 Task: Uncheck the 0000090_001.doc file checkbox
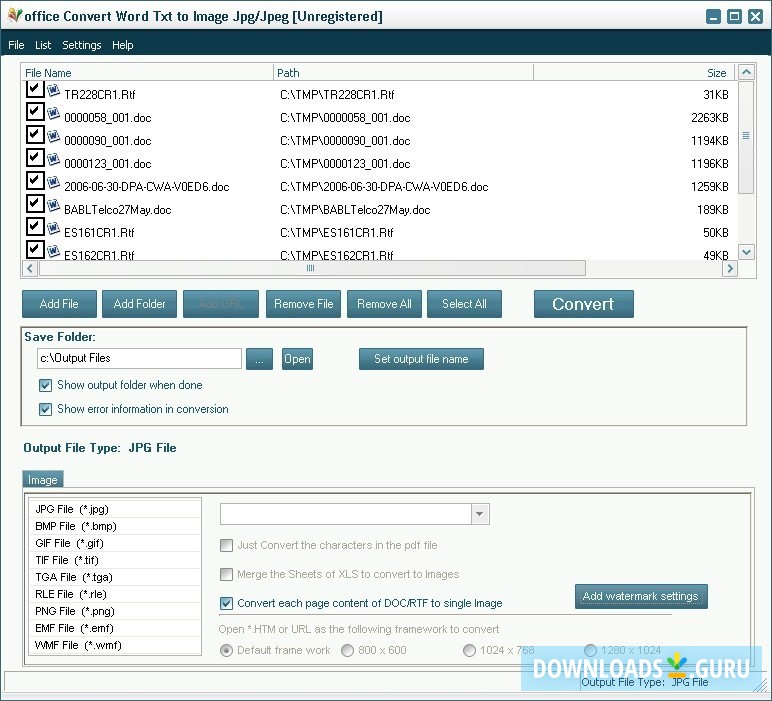click(35, 135)
